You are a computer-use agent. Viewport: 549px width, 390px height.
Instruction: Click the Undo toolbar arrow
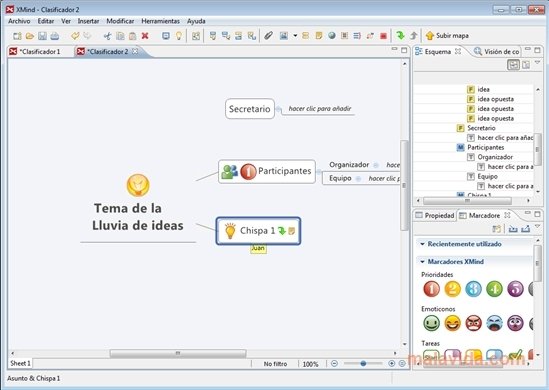pos(75,36)
